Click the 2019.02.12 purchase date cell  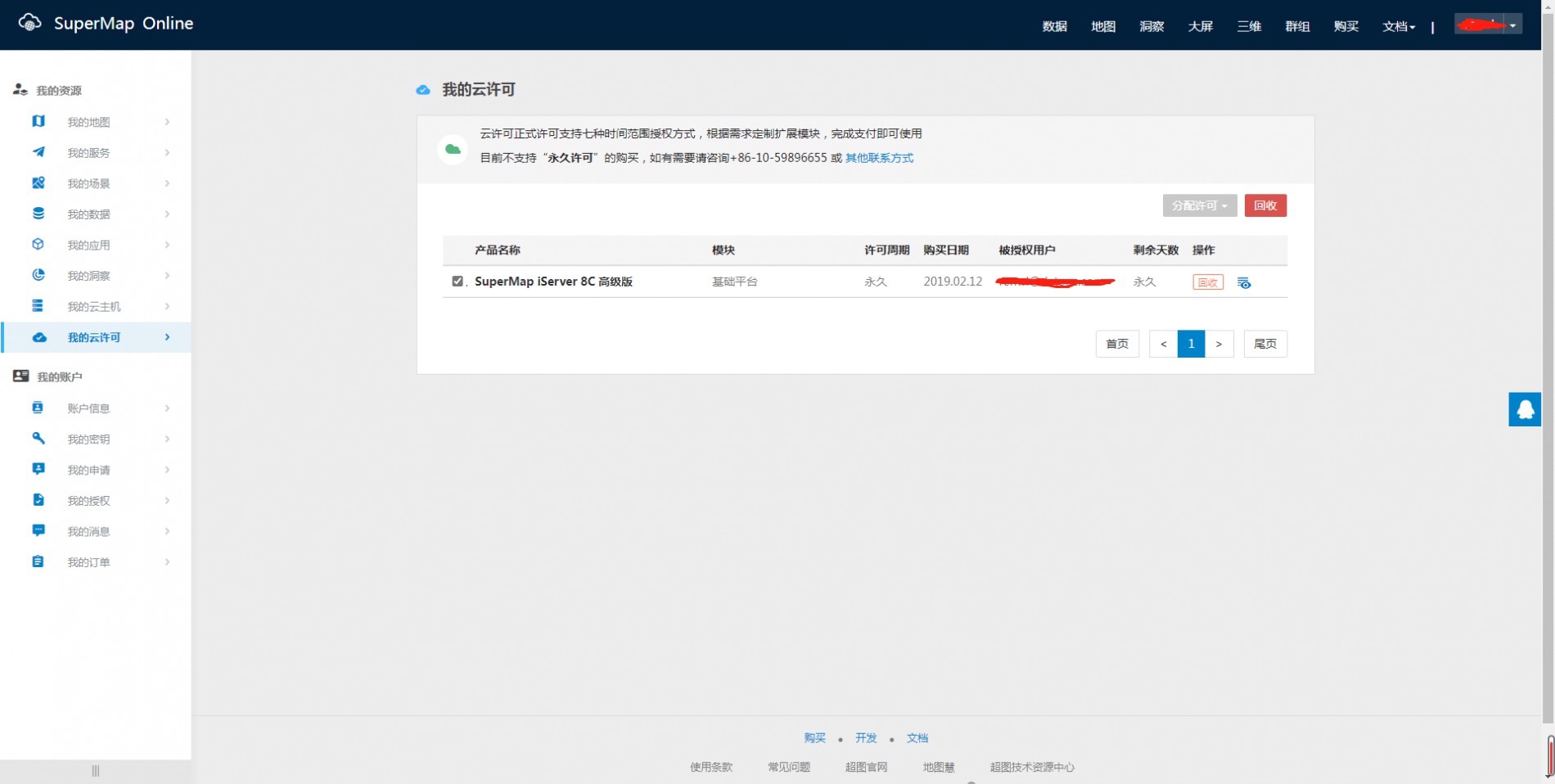click(x=953, y=281)
